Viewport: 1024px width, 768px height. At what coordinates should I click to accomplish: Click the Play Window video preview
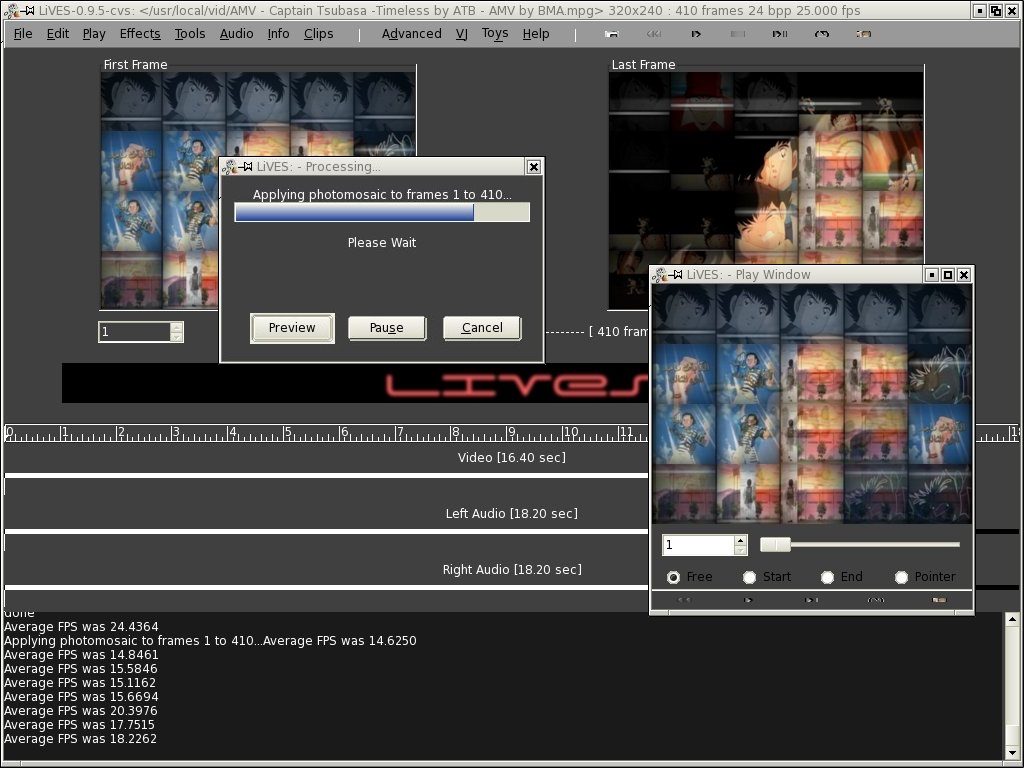tap(812, 404)
